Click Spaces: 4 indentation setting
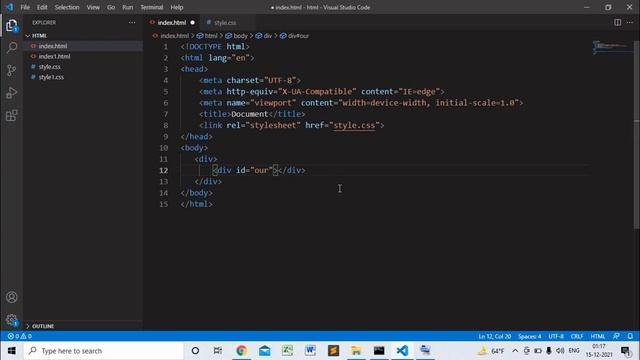The width and height of the screenshot is (640, 360). (x=529, y=336)
